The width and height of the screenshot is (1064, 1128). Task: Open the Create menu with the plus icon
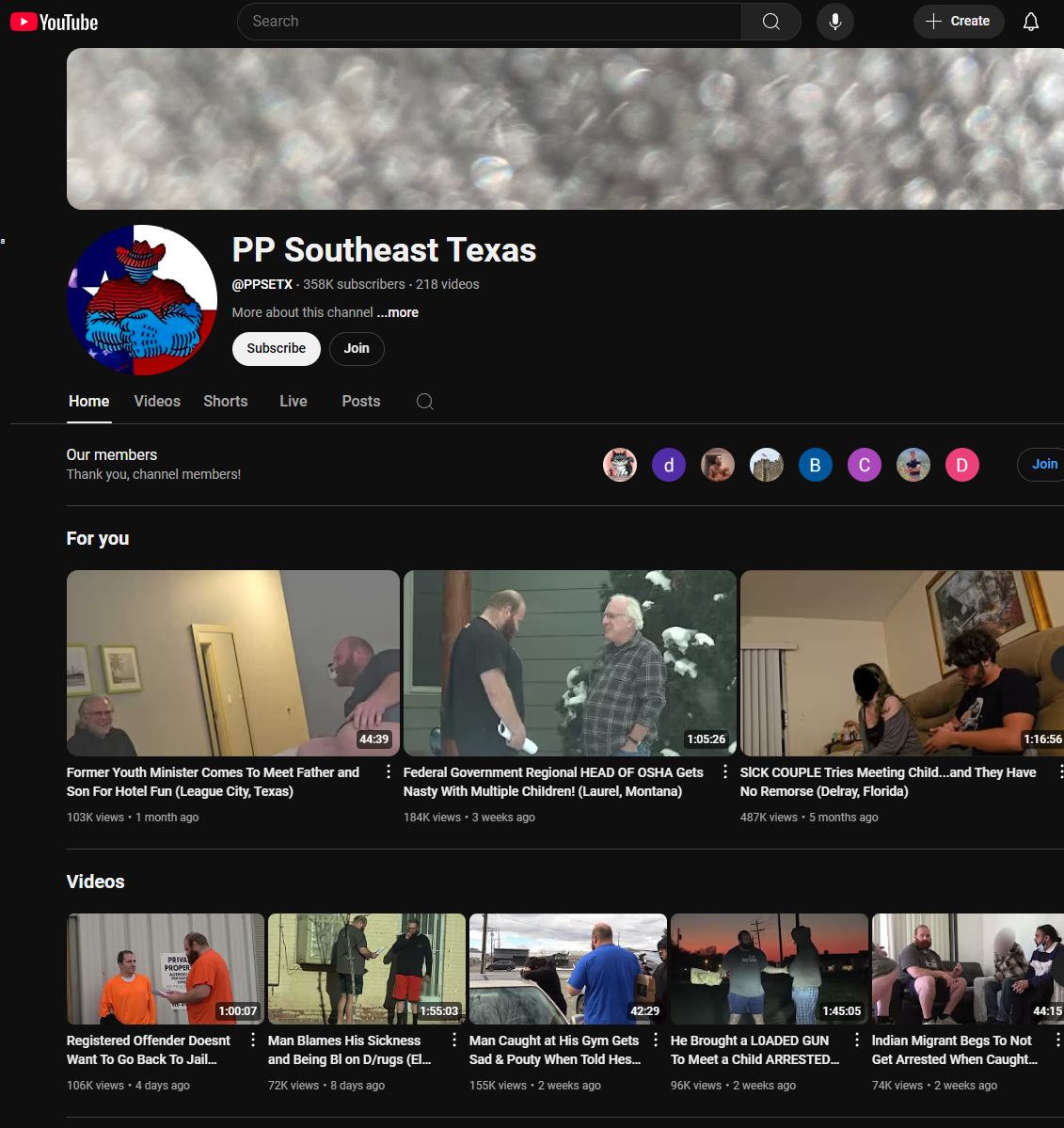(x=958, y=21)
